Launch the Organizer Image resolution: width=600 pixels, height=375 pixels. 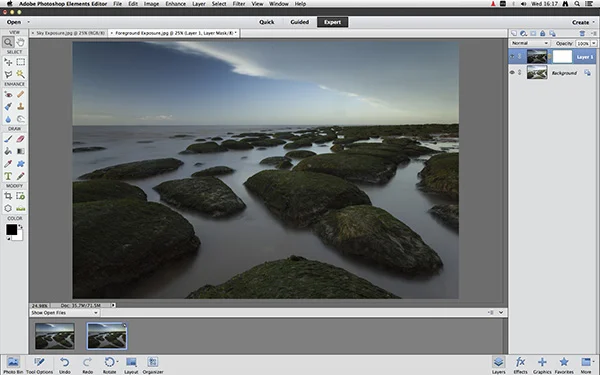click(153, 365)
